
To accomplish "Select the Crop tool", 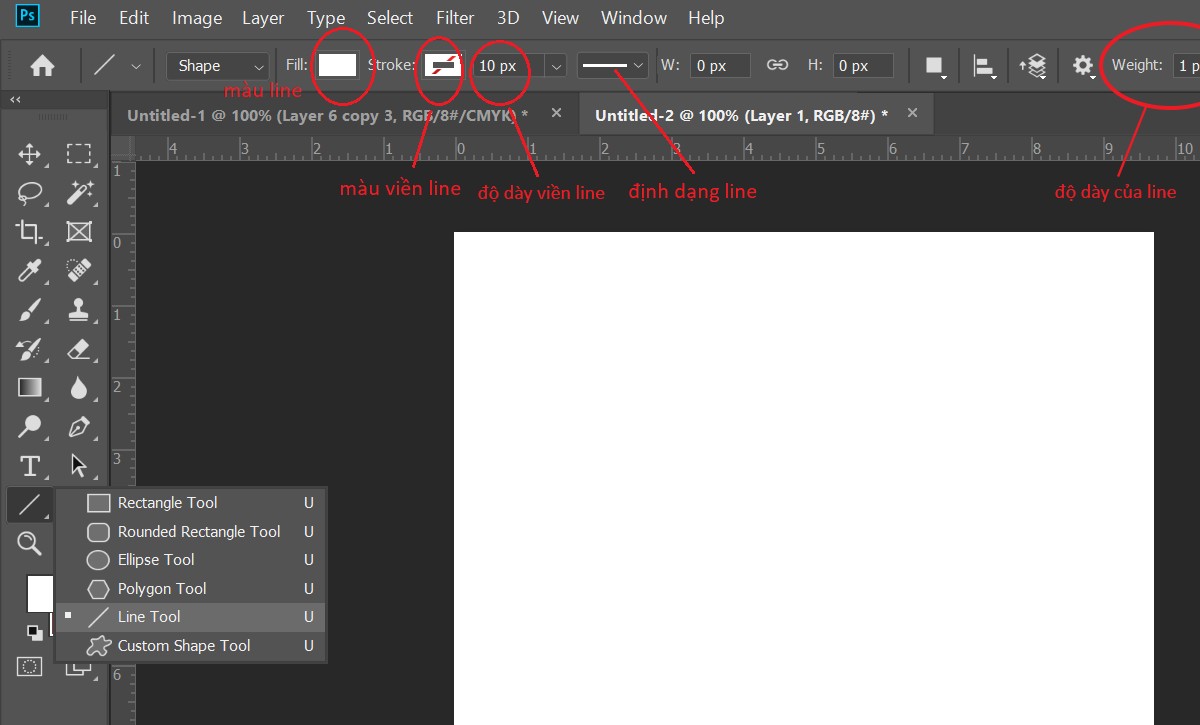I will [x=30, y=231].
